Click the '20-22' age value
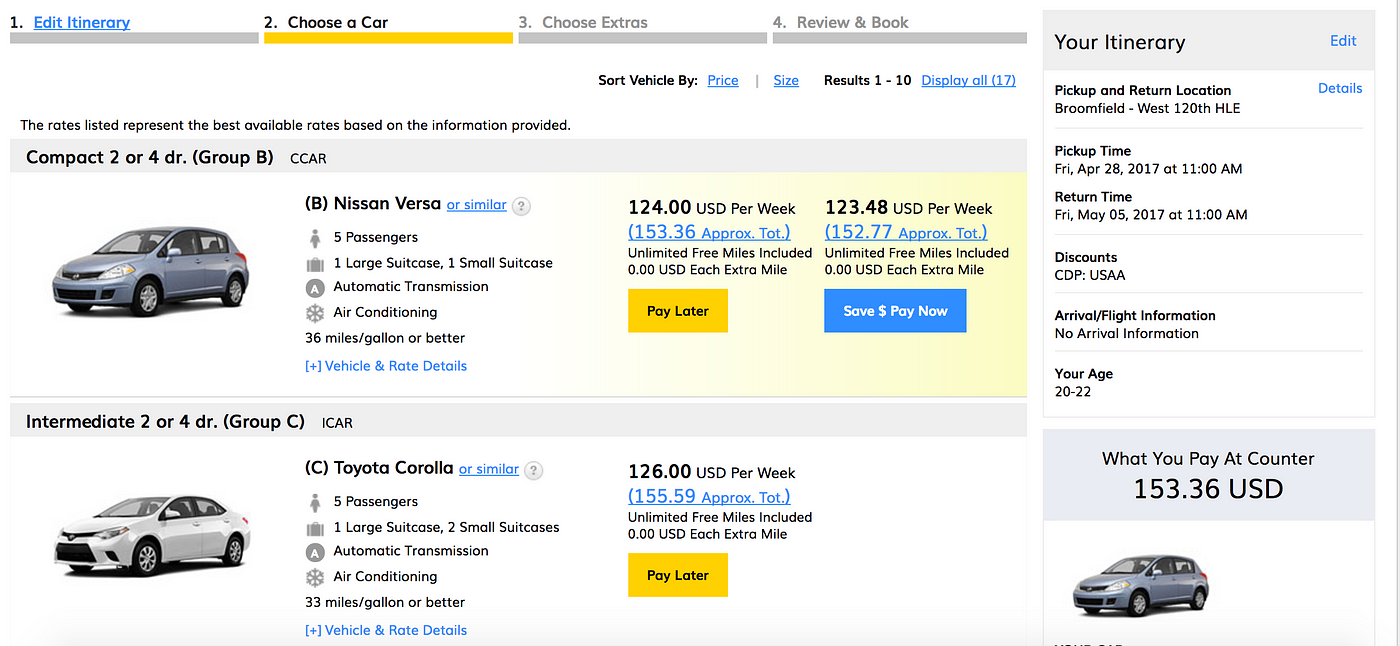Image resolution: width=1400 pixels, height=646 pixels. tap(1073, 392)
